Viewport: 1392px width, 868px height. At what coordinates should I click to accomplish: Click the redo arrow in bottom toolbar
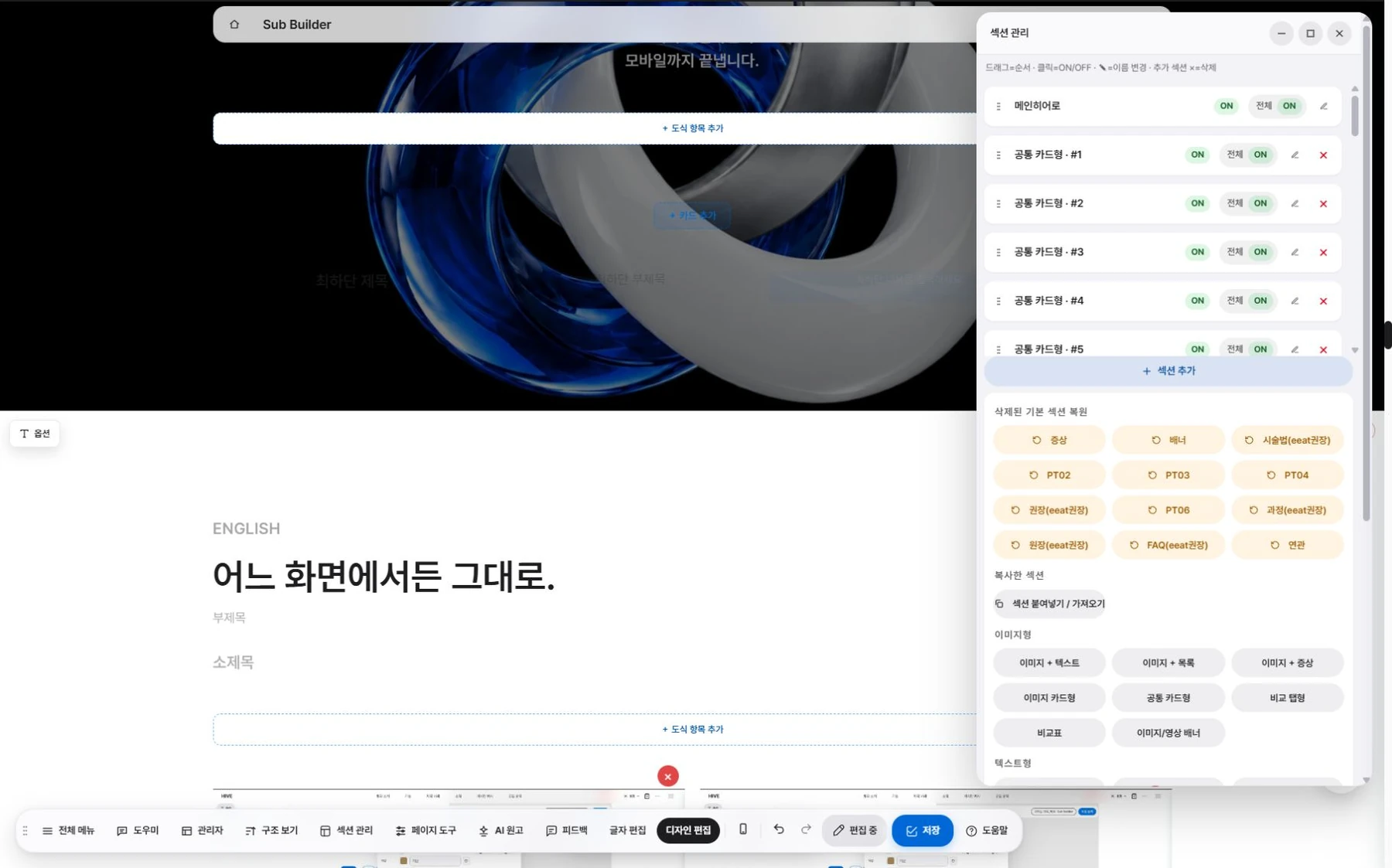tap(806, 829)
